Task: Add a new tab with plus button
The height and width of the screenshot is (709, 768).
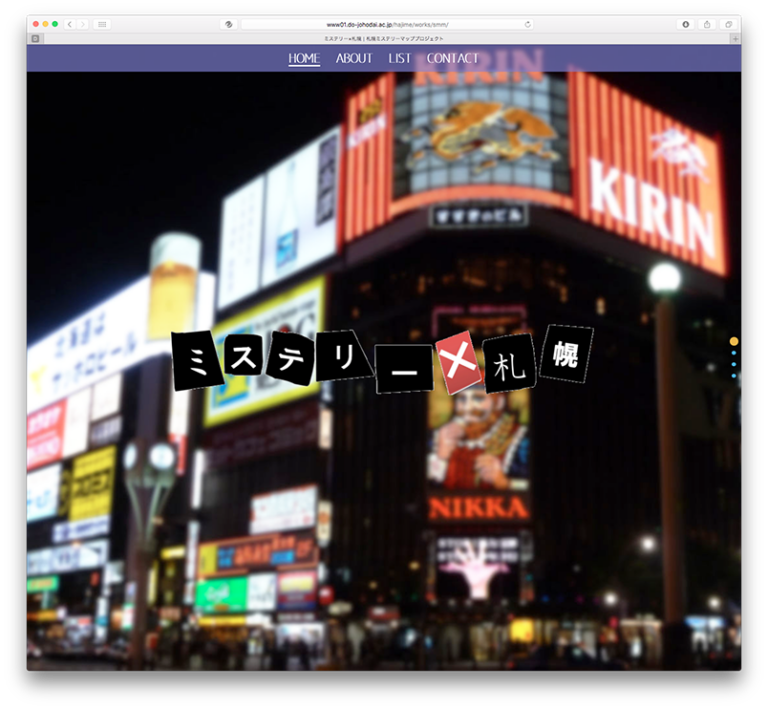Action: 735,39
